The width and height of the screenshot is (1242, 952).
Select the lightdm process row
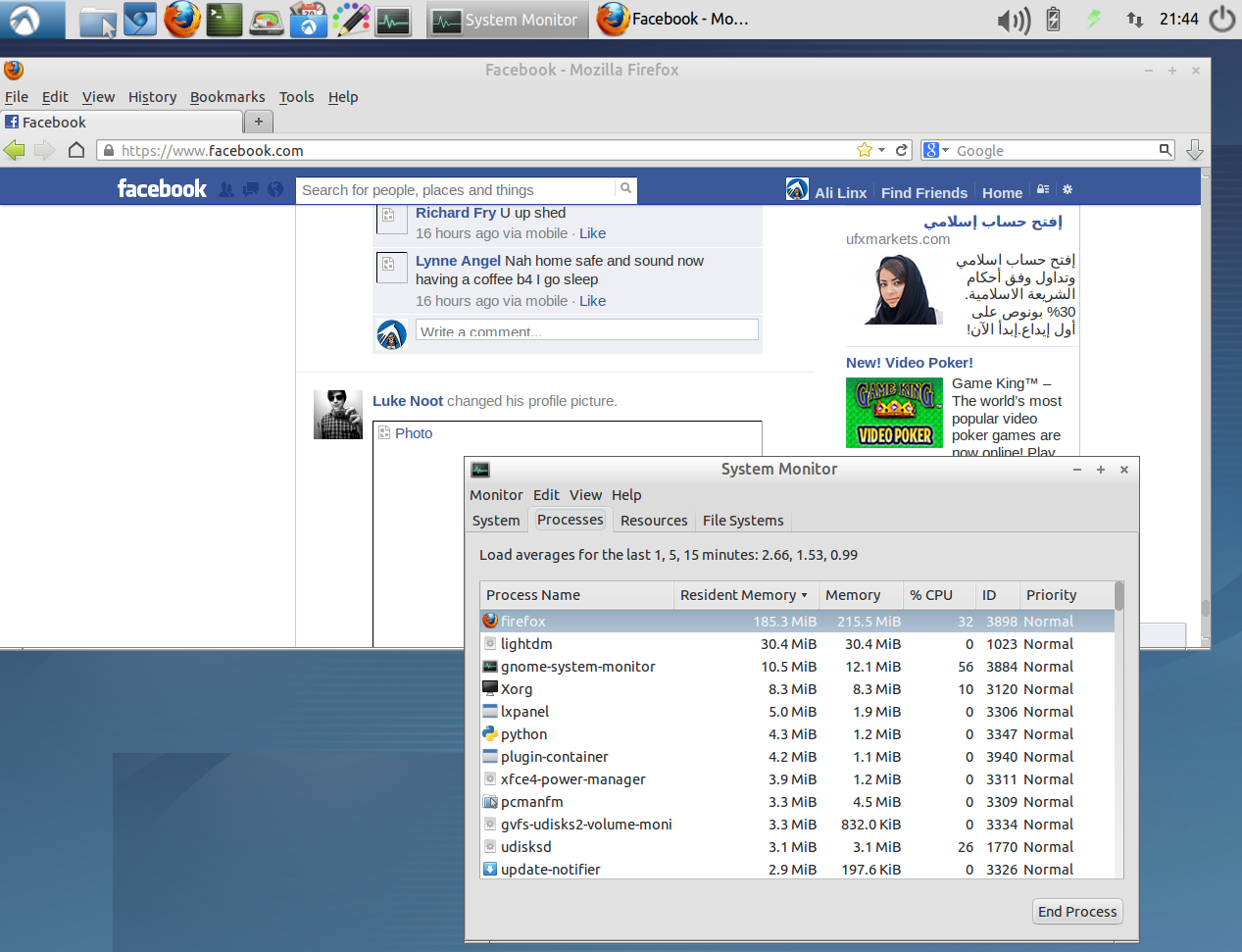[797, 644]
